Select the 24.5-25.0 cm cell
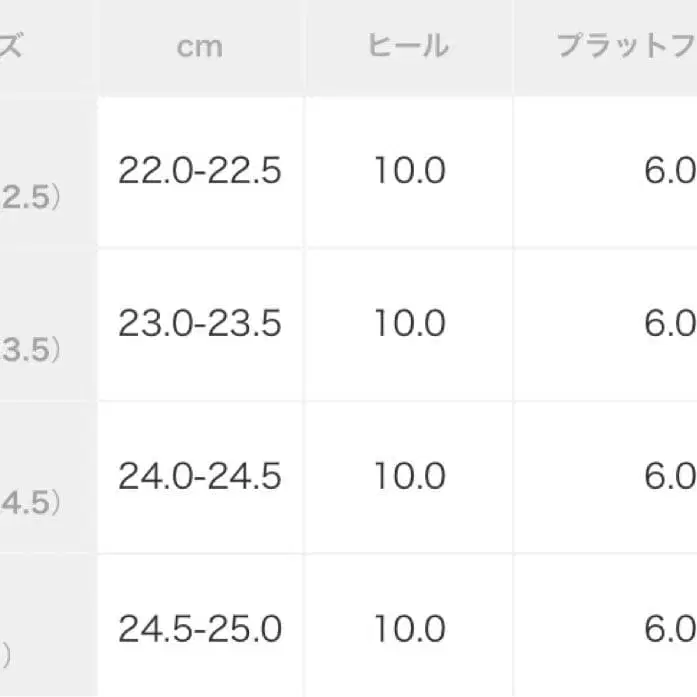 click(x=200, y=629)
